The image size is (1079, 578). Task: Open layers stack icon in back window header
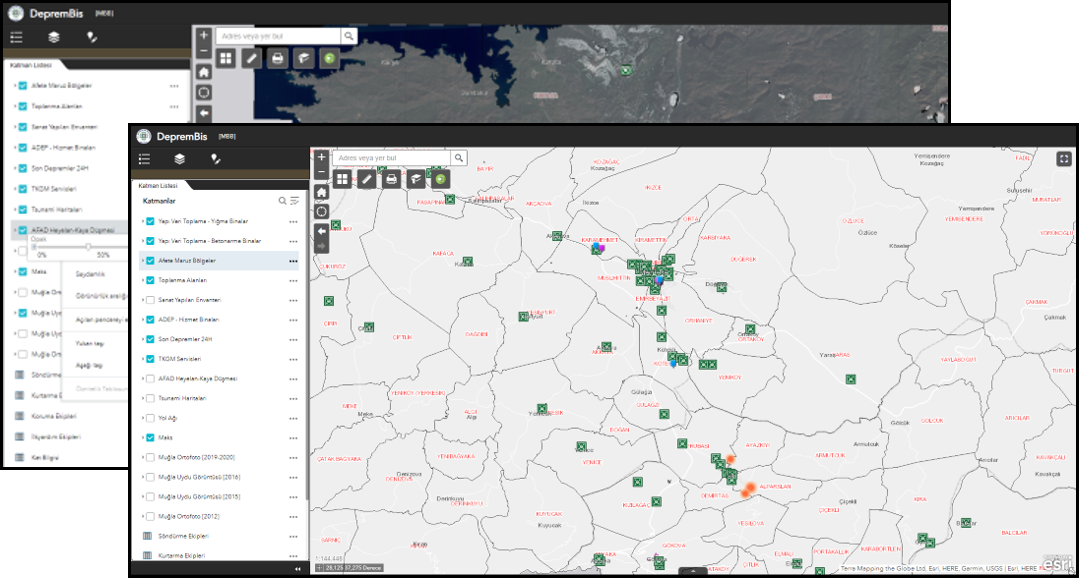click(x=52, y=36)
